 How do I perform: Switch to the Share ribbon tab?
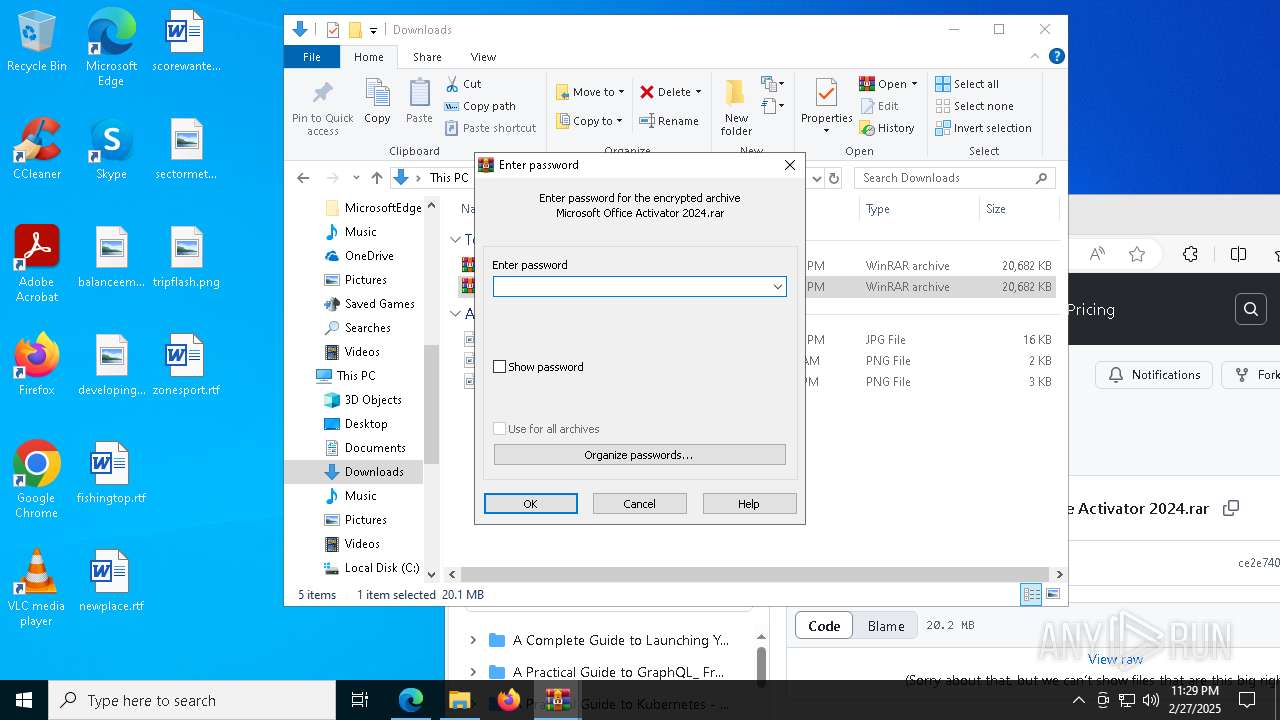427,57
